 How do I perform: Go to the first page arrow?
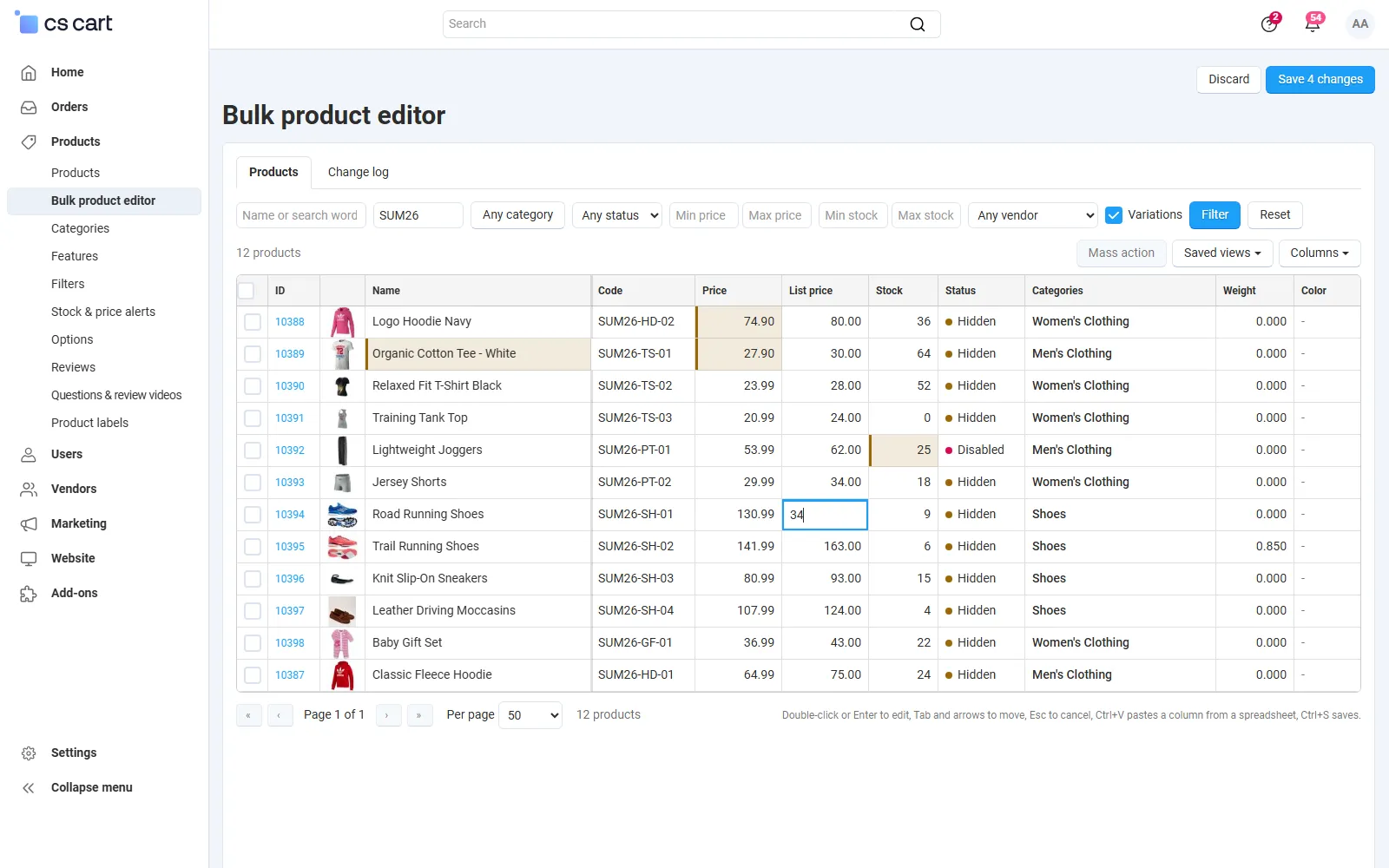click(x=248, y=715)
